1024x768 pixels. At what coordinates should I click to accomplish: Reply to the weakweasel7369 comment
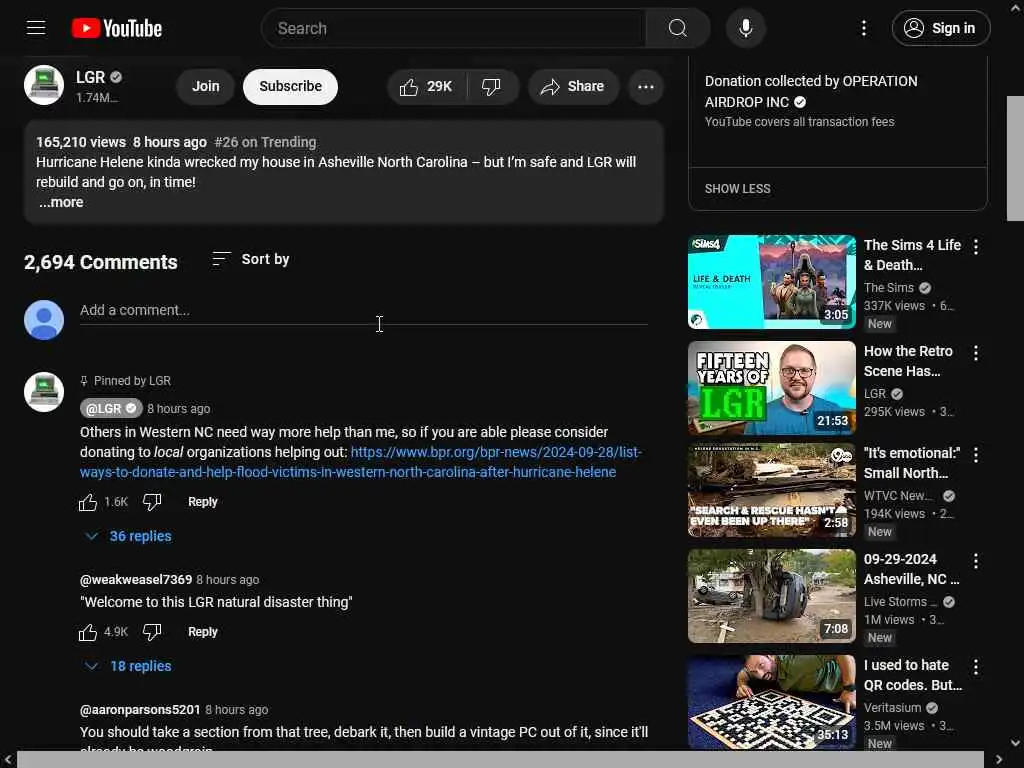pos(202,632)
